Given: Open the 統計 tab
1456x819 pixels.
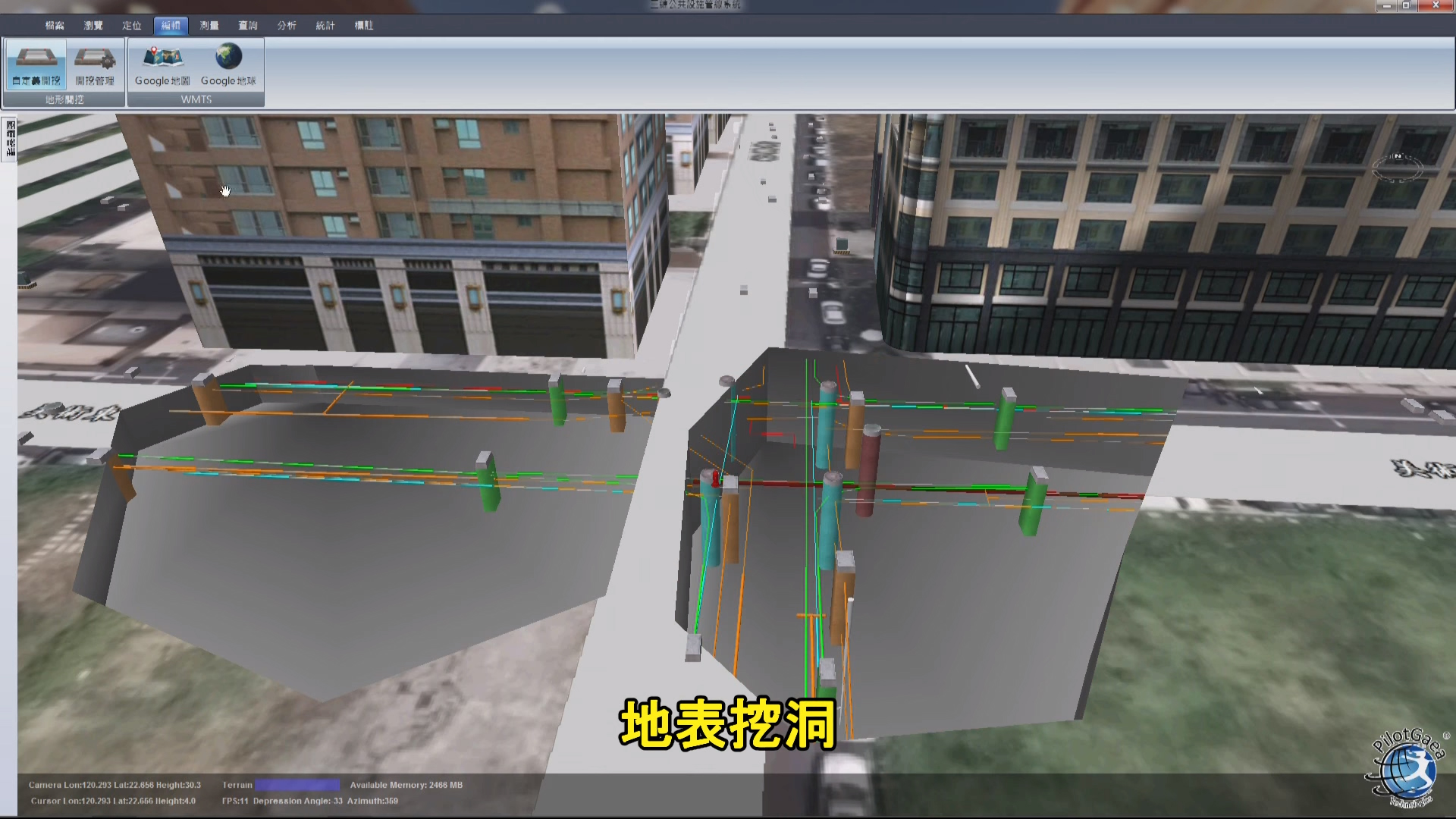Looking at the screenshot, I should point(325,25).
